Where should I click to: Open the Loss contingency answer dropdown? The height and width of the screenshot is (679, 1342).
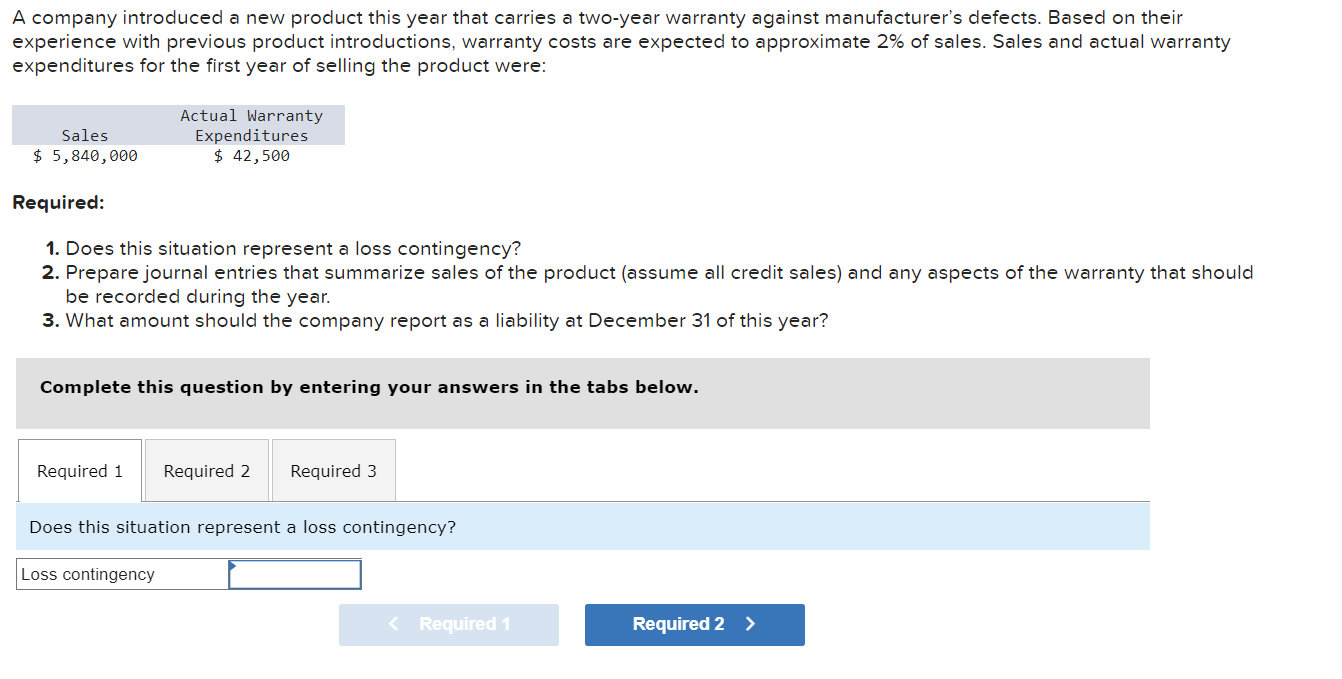click(x=294, y=574)
